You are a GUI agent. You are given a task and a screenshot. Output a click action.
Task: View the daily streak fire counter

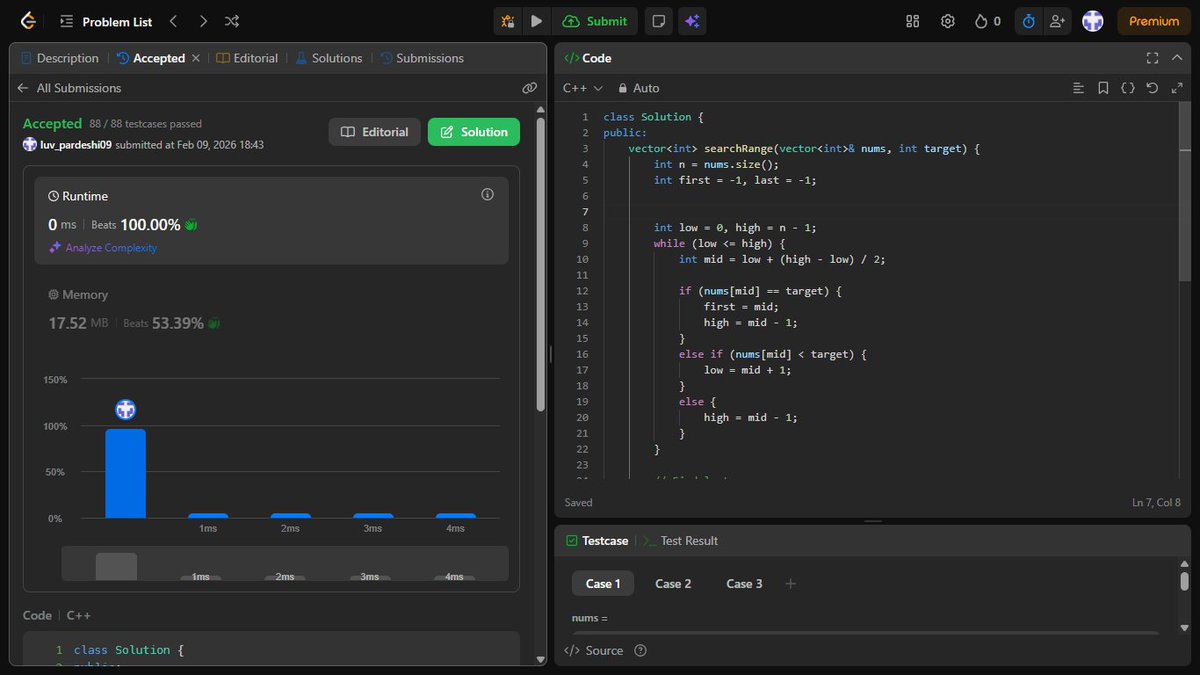[987, 20]
